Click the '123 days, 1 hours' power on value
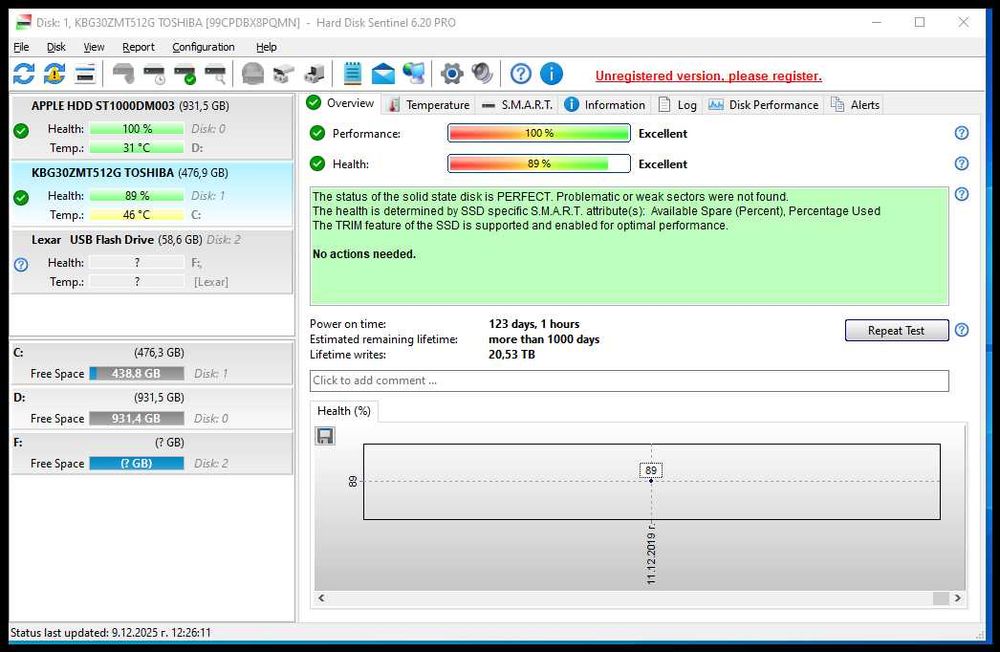Screen dimensions: 1000x652 (534, 323)
